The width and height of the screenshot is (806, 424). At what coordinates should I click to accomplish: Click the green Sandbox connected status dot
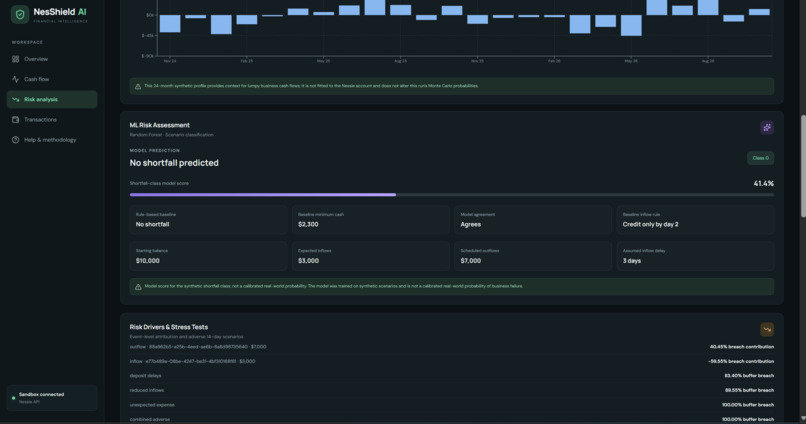[x=13, y=398]
